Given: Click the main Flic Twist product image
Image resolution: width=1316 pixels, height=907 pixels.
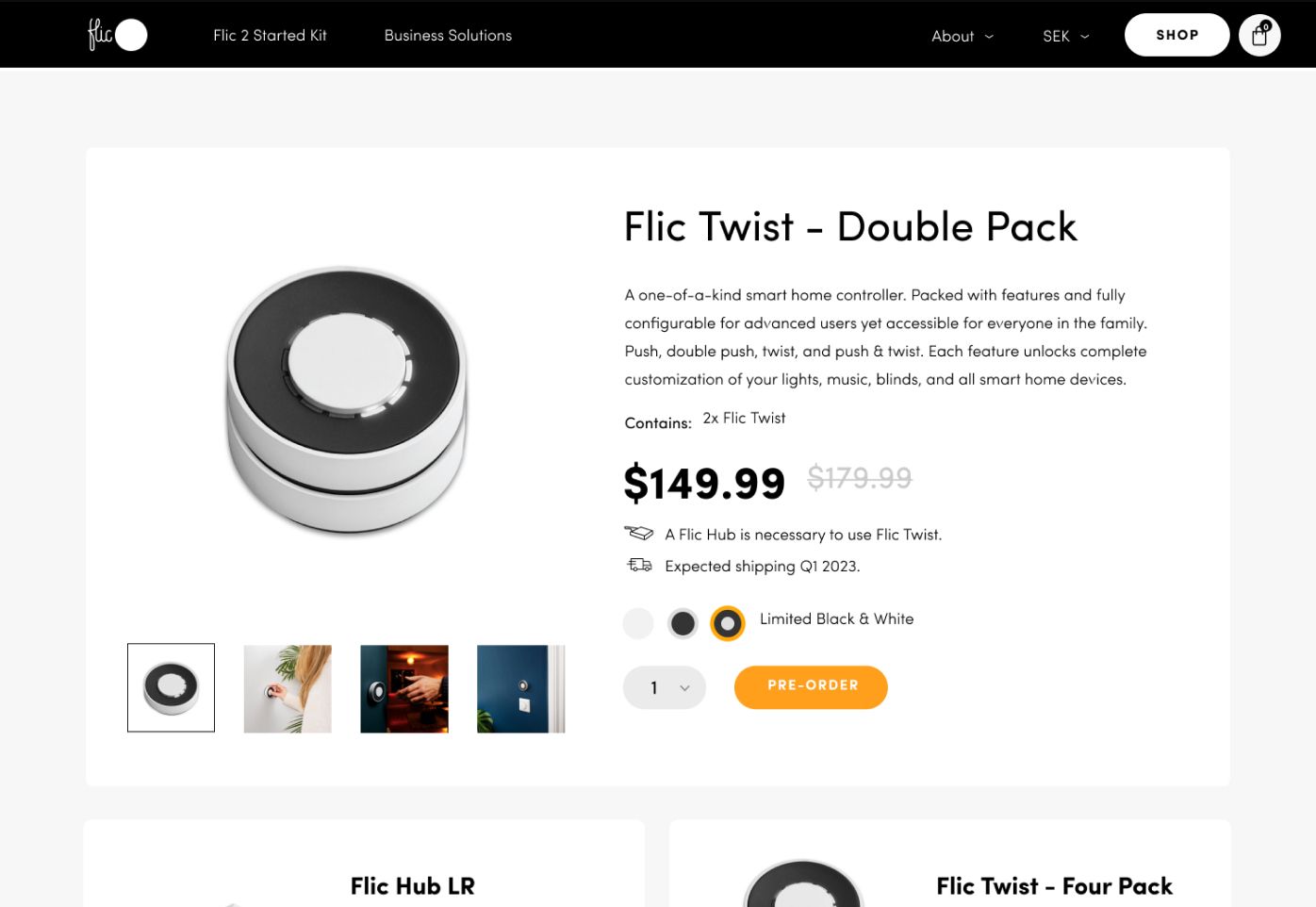Looking at the screenshot, I should (346, 402).
